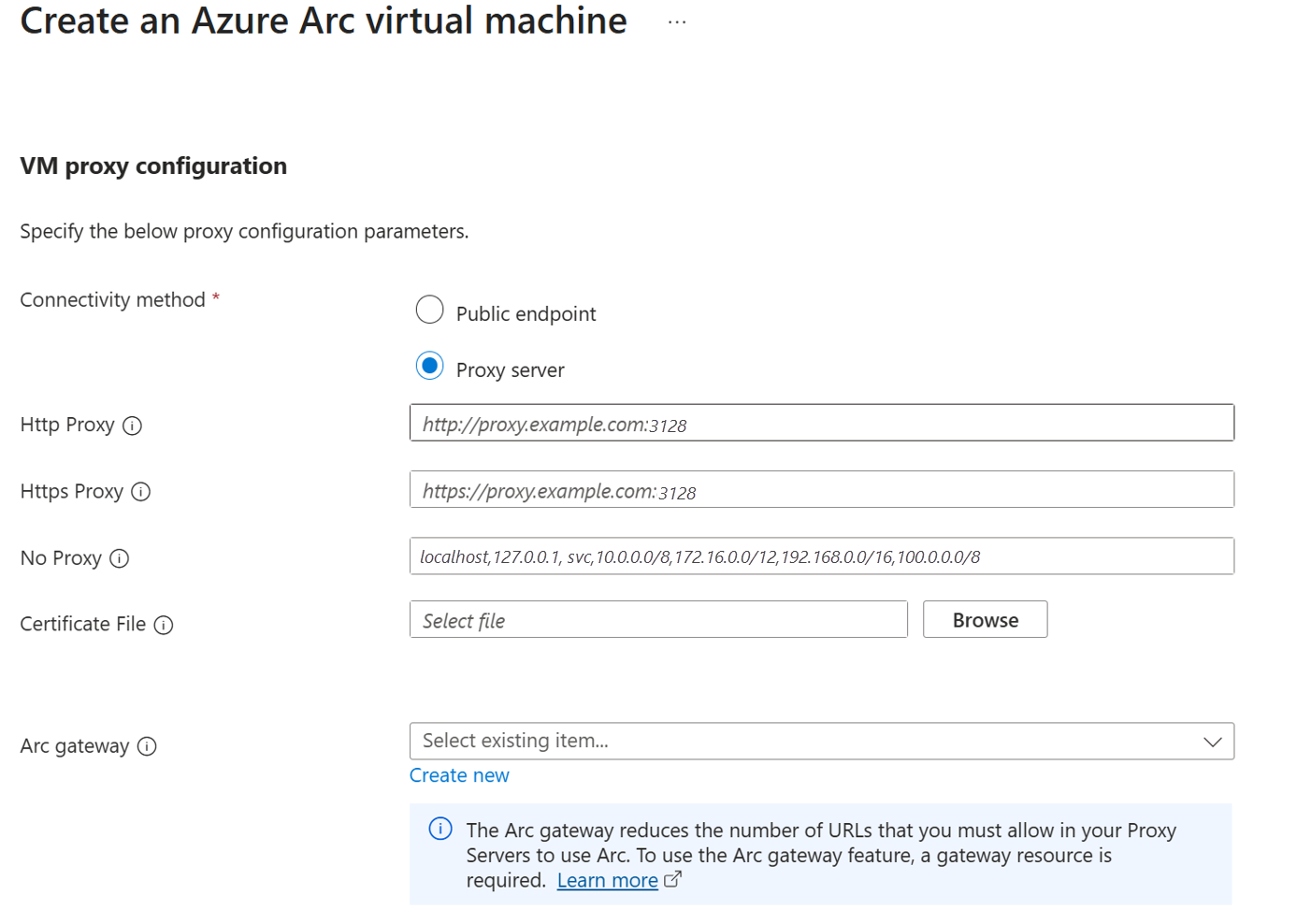Screen dimensions: 1311x924
Task: Click the Https Proxy info icon
Action: pos(141,492)
